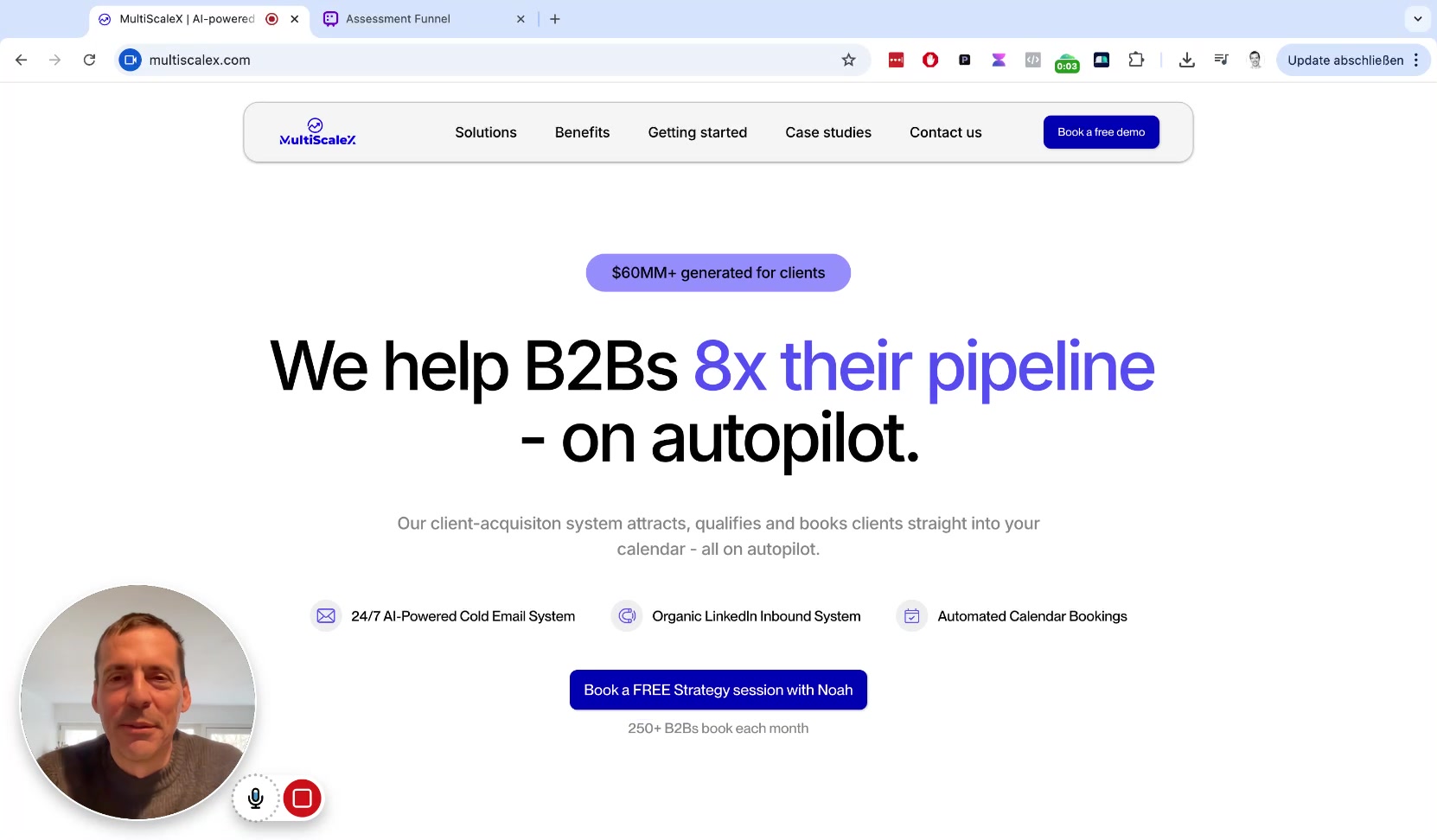Click the recording indicator on MultiScaleX tab
The width and height of the screenshot is (1437, 840).
(x=271, y=19)
